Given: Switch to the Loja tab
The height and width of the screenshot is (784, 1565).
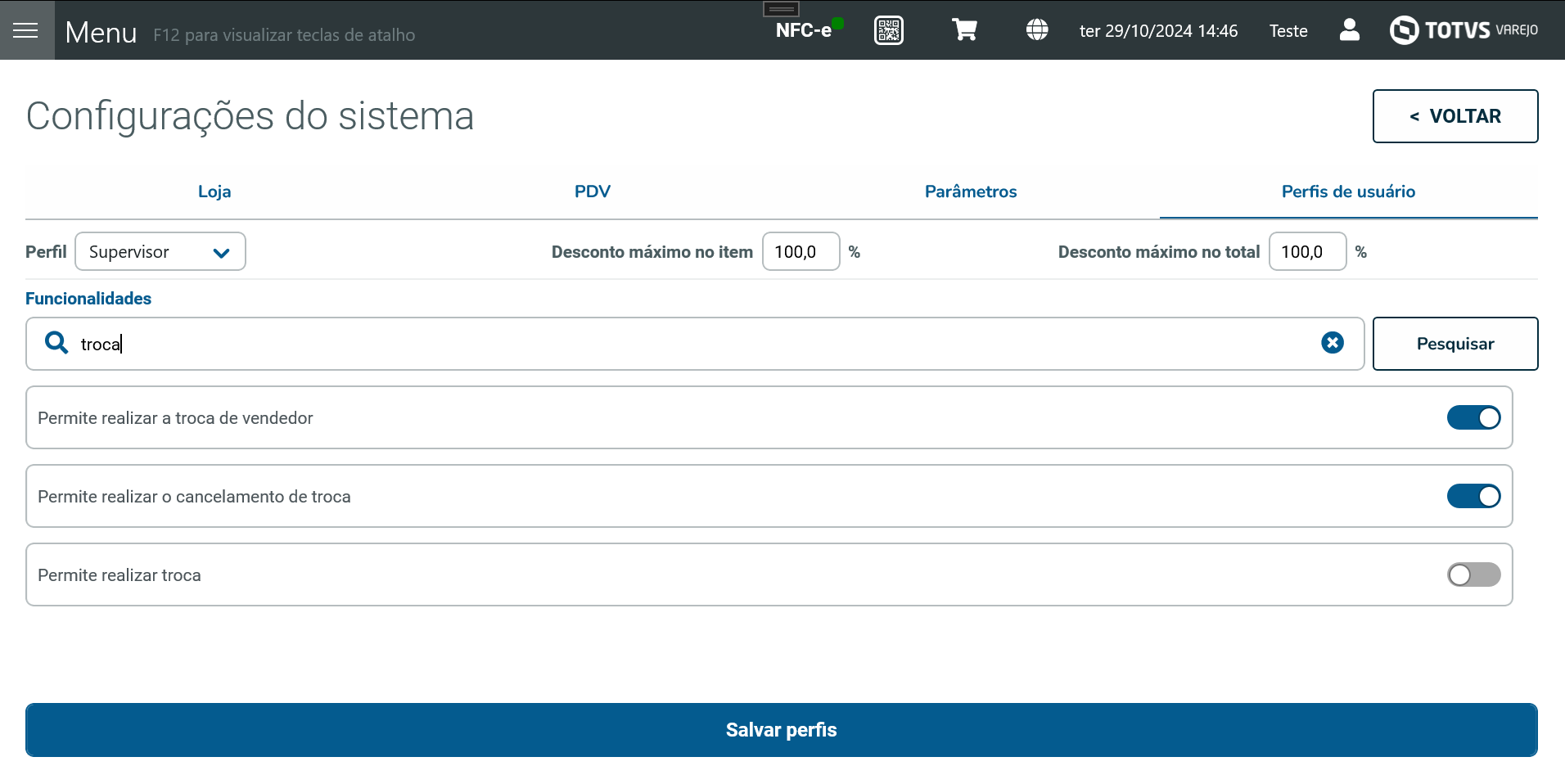Looking at the screenshot, I should coord(214,191).
